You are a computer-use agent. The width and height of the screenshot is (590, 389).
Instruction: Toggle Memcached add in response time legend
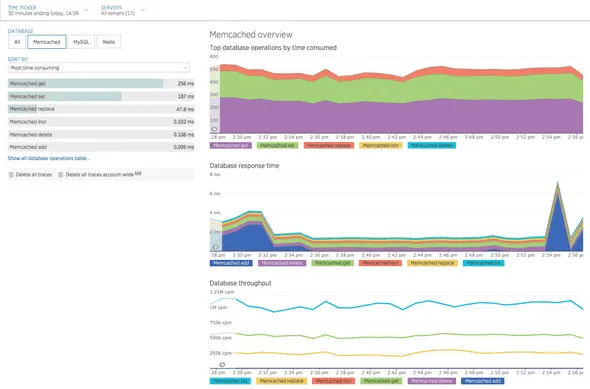pos(231,263)
